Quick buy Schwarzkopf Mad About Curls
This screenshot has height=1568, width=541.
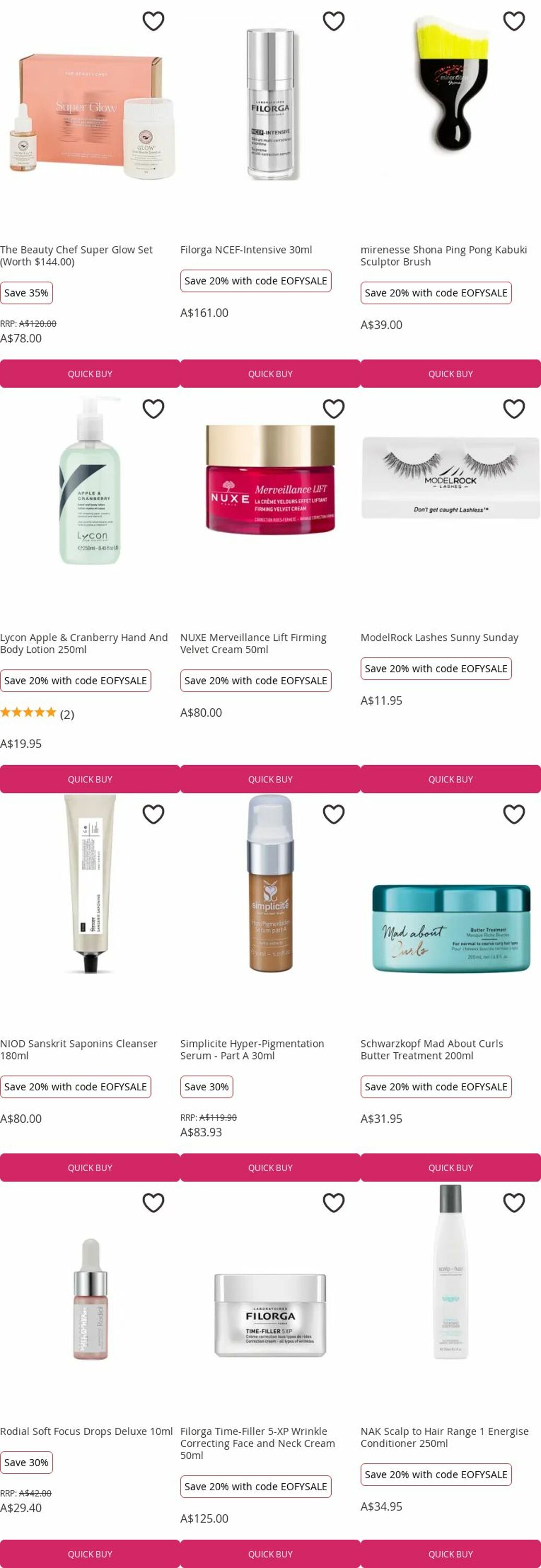point(451,1168)
